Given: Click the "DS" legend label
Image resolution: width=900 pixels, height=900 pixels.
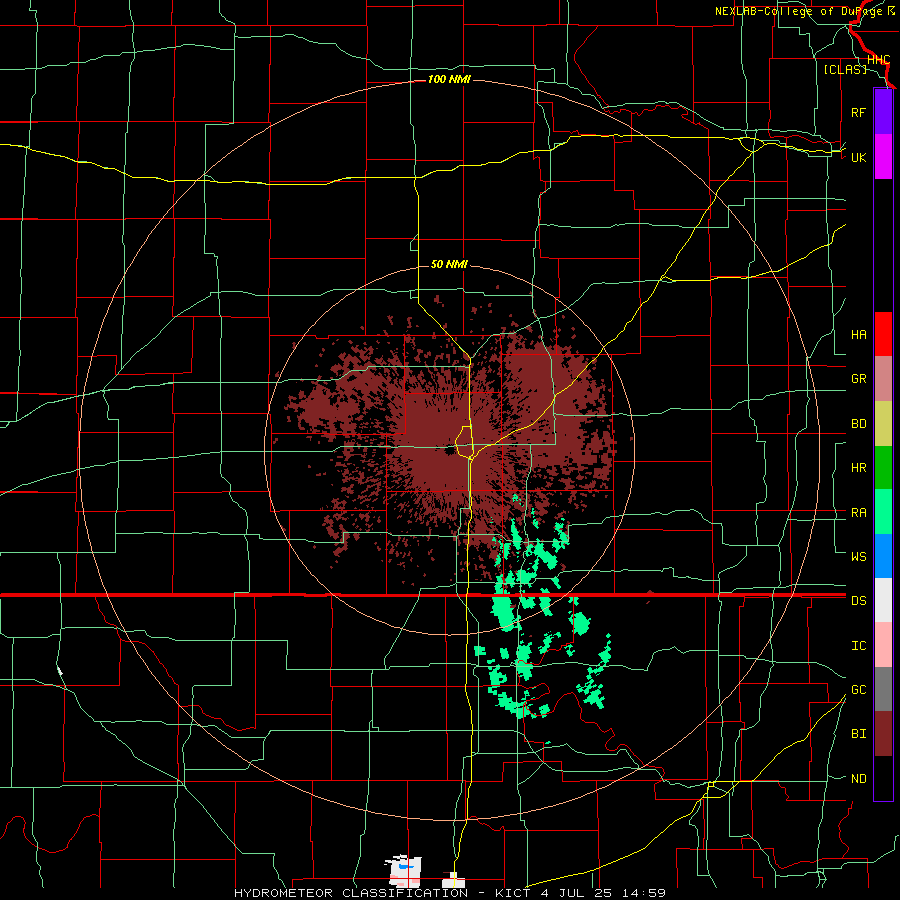Looking at the screenshot, I should click(x=858, y=601).
